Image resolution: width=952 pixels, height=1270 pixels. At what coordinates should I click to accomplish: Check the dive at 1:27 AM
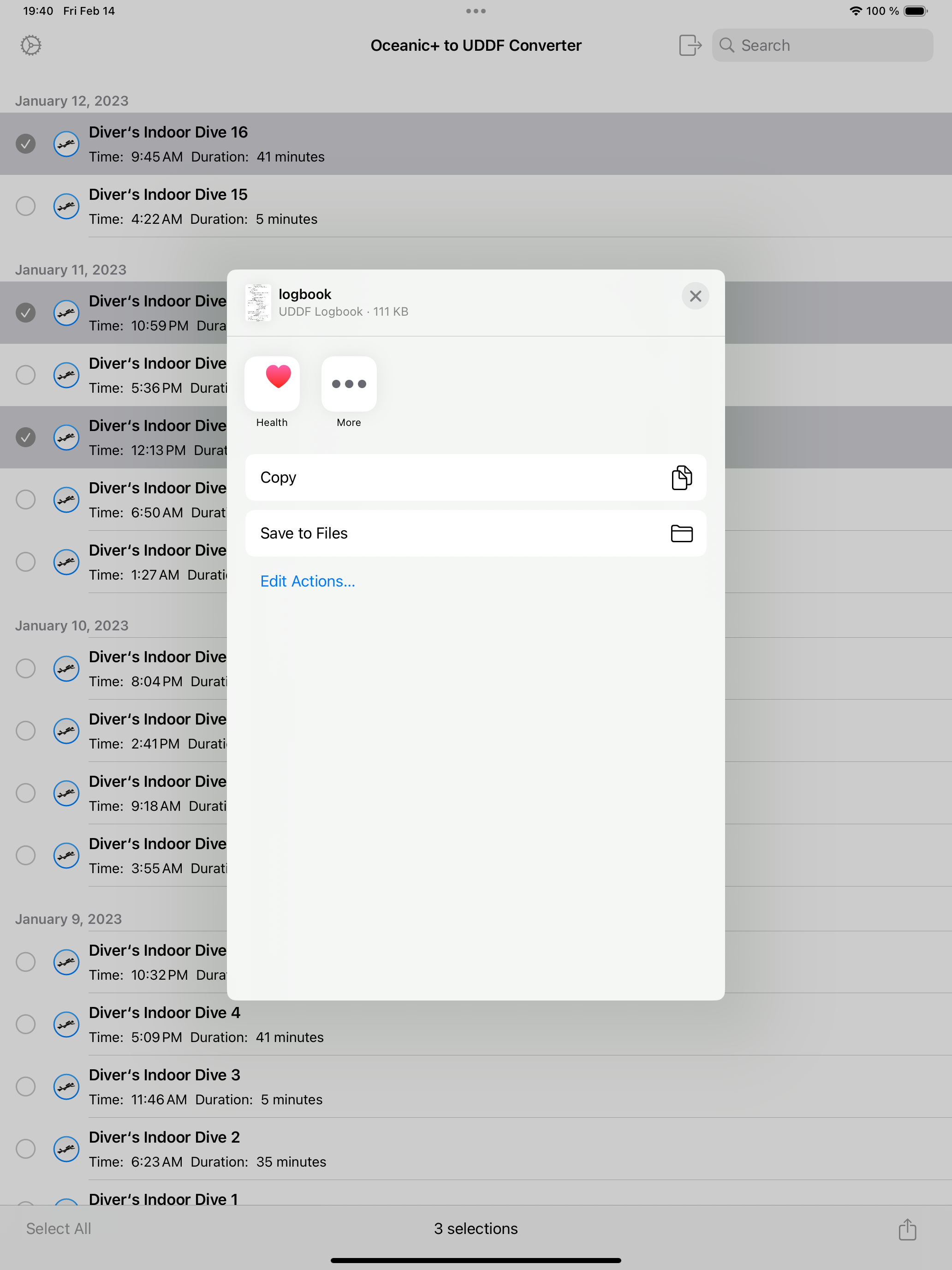(x=26, y=562)
